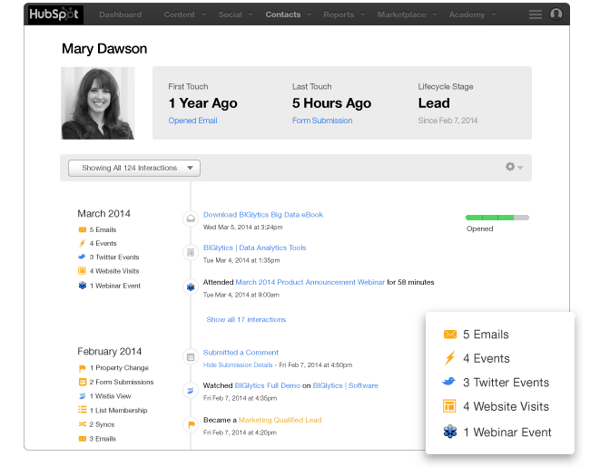Click Mary Dawson's profile photo
The height and width of the screenshot is (476, 590).
point(98,103)
